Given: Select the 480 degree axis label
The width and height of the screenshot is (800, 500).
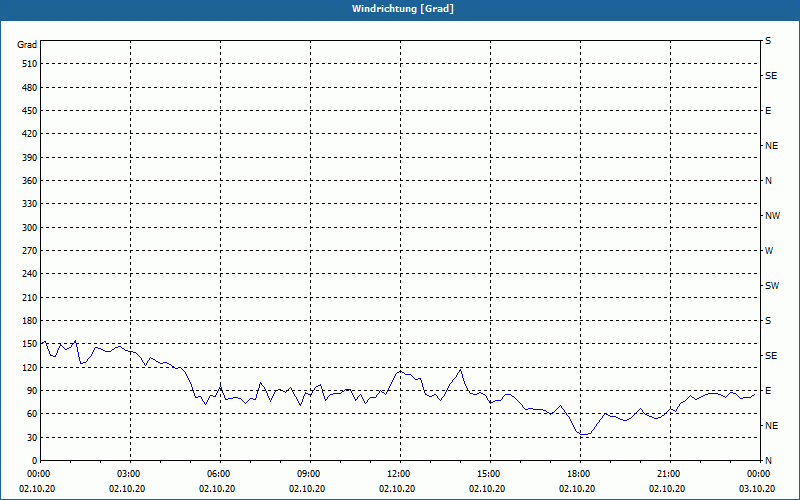Looking at the screenshot, I should pyautogui.click(x=30, y=88).
